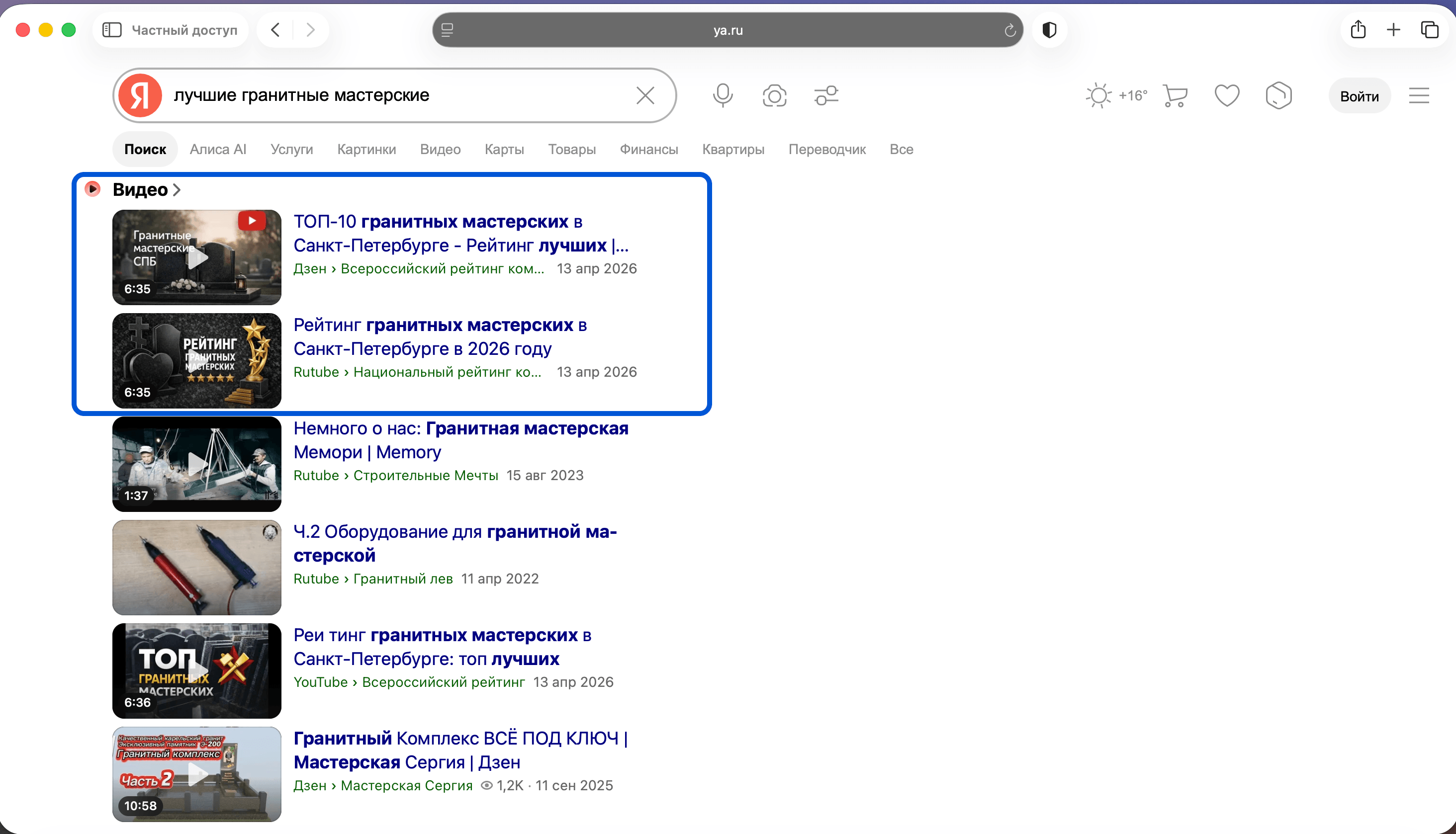Image resolution: width=1456 pixels, height=834 pixels.
Task: Go forward to the next page
Action: [x=311, y=30]
